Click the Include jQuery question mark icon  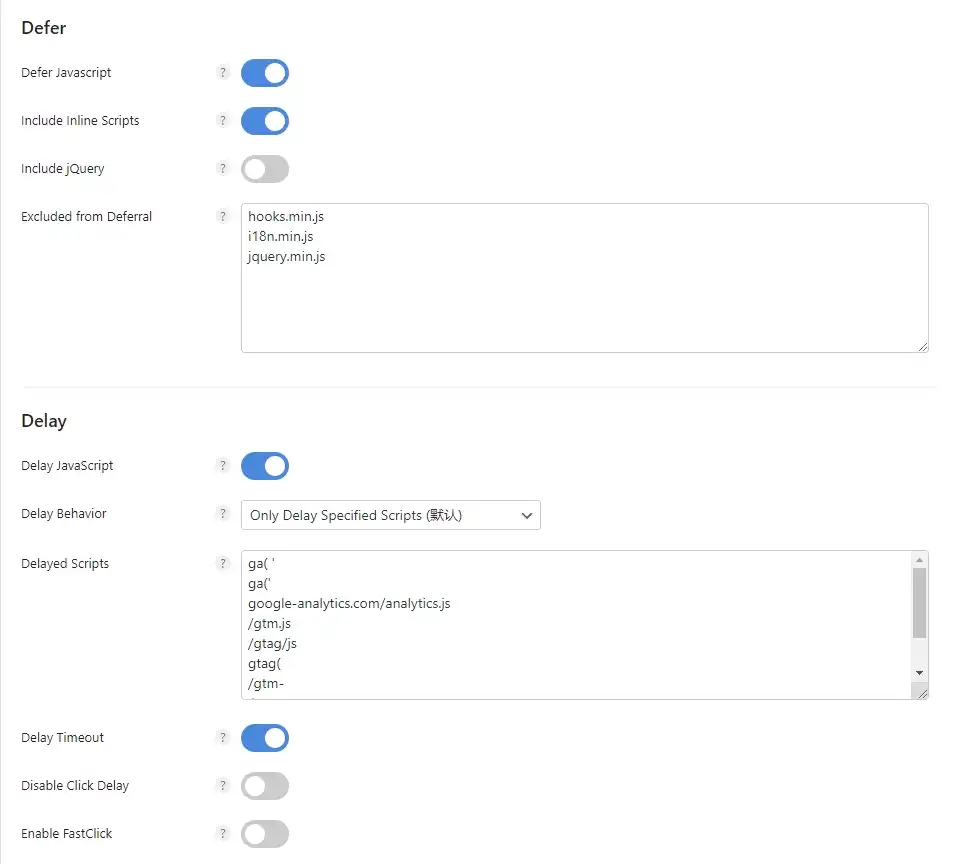tap(223, 168)
